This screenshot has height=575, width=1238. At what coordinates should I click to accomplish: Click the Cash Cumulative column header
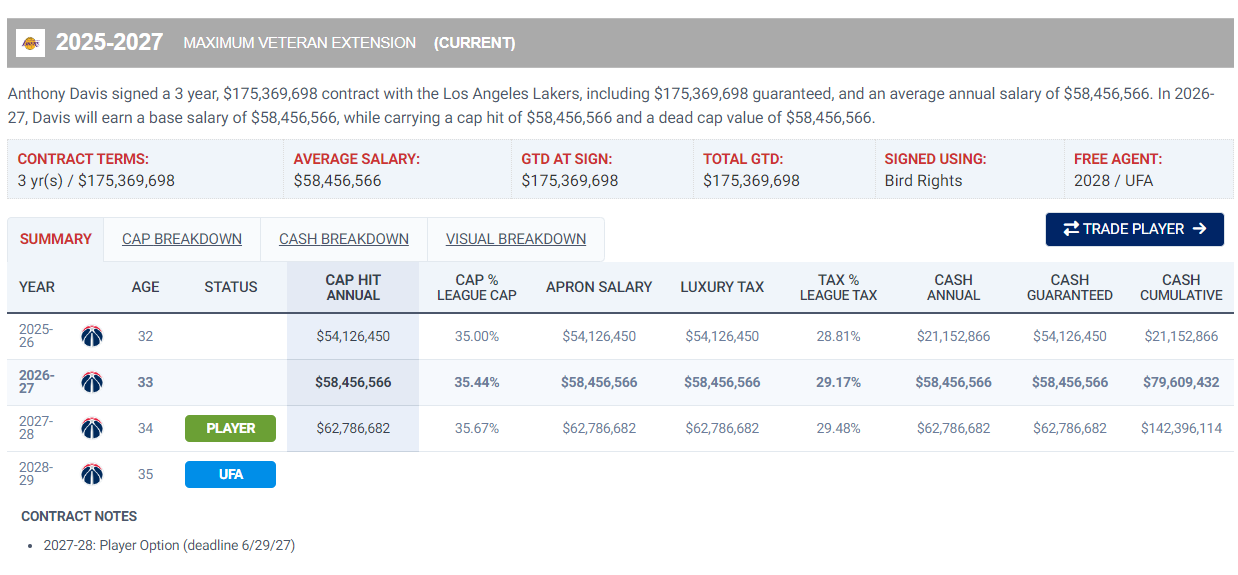click(1181, 287)
